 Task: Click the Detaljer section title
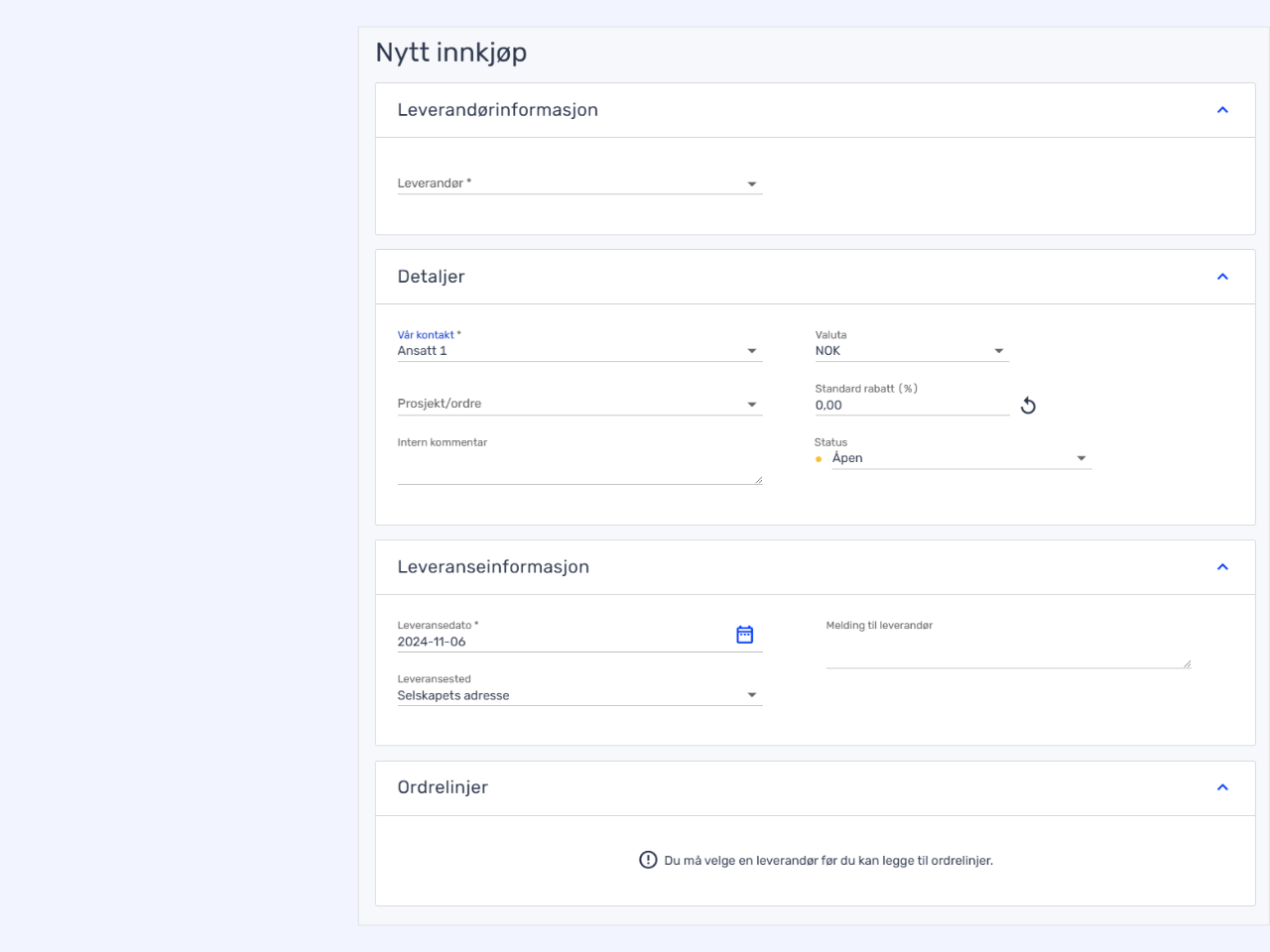(x=432, y=277)
